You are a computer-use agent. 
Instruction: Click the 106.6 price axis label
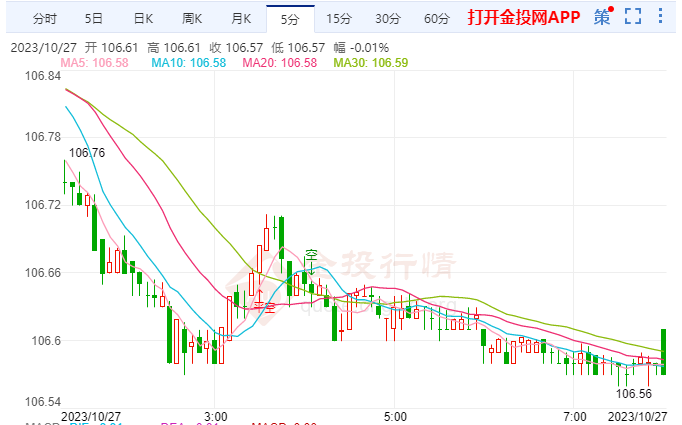(x=46, y=341)
